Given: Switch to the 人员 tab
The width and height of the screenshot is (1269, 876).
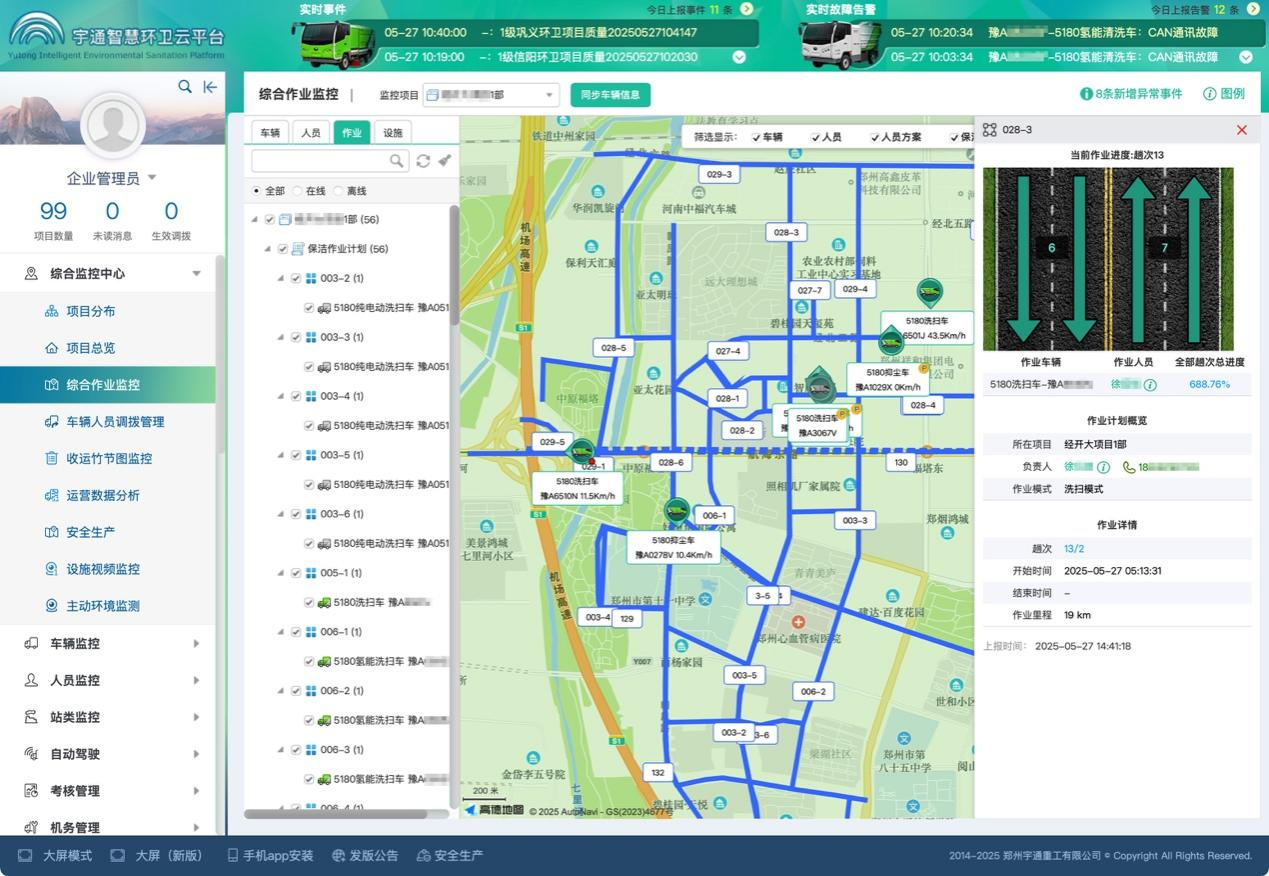Looking at the screenshot, I should (x=311, y=132).
